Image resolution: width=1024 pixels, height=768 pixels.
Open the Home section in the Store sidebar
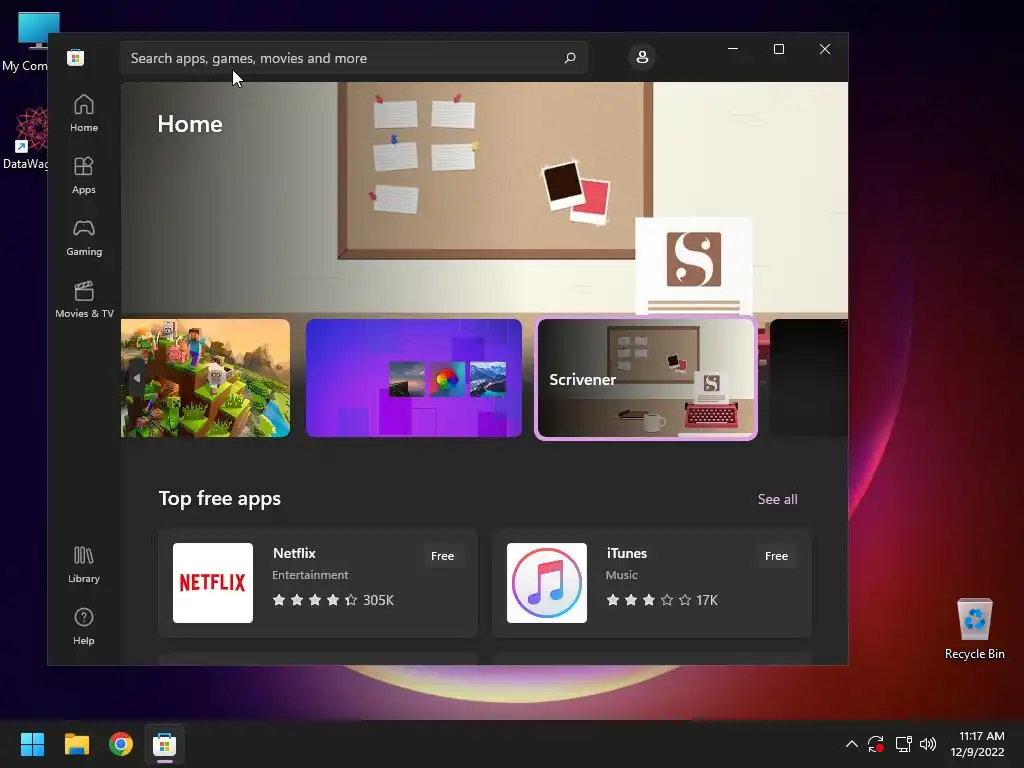tap(84, 113)
